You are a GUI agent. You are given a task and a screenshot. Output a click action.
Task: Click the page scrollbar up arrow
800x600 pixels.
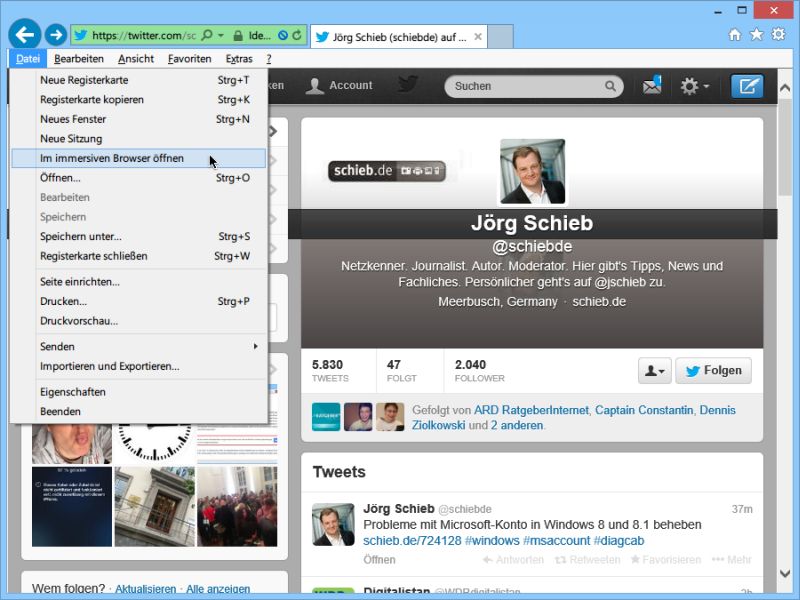[x=785, y=88]
